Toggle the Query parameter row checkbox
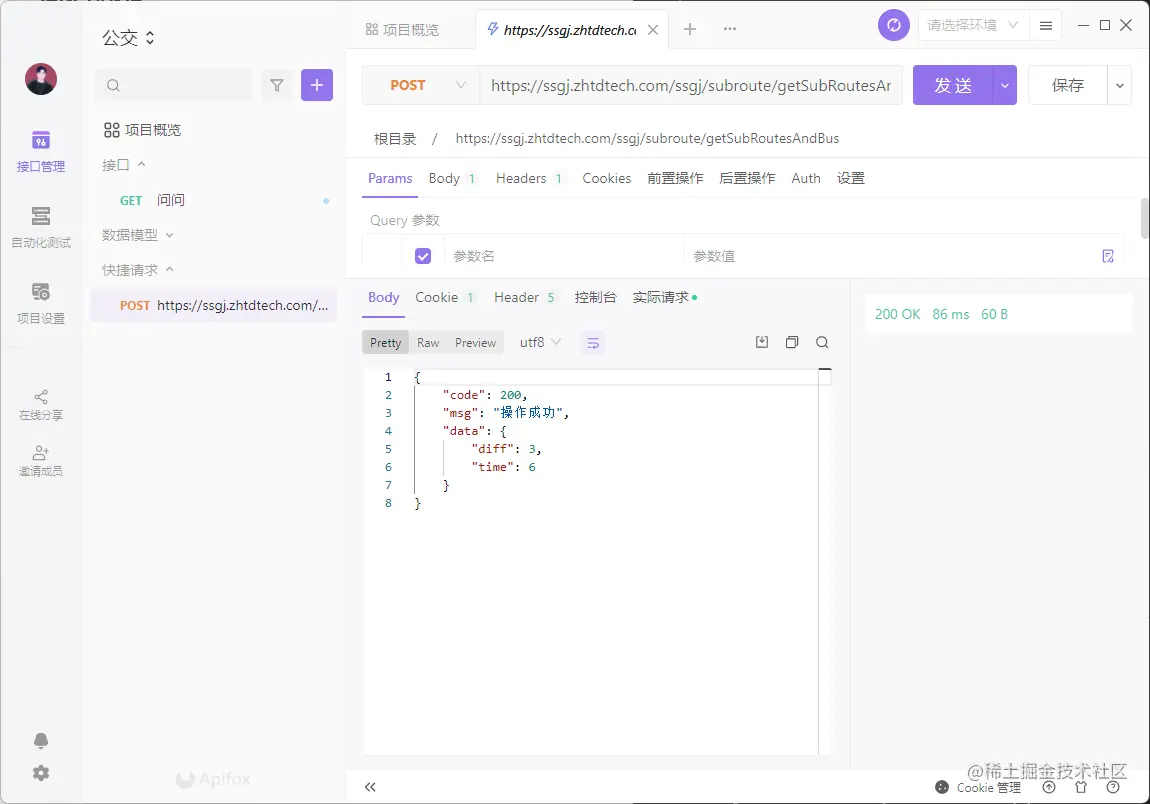Screen dimensions: 1150x804 click(423, 256)
